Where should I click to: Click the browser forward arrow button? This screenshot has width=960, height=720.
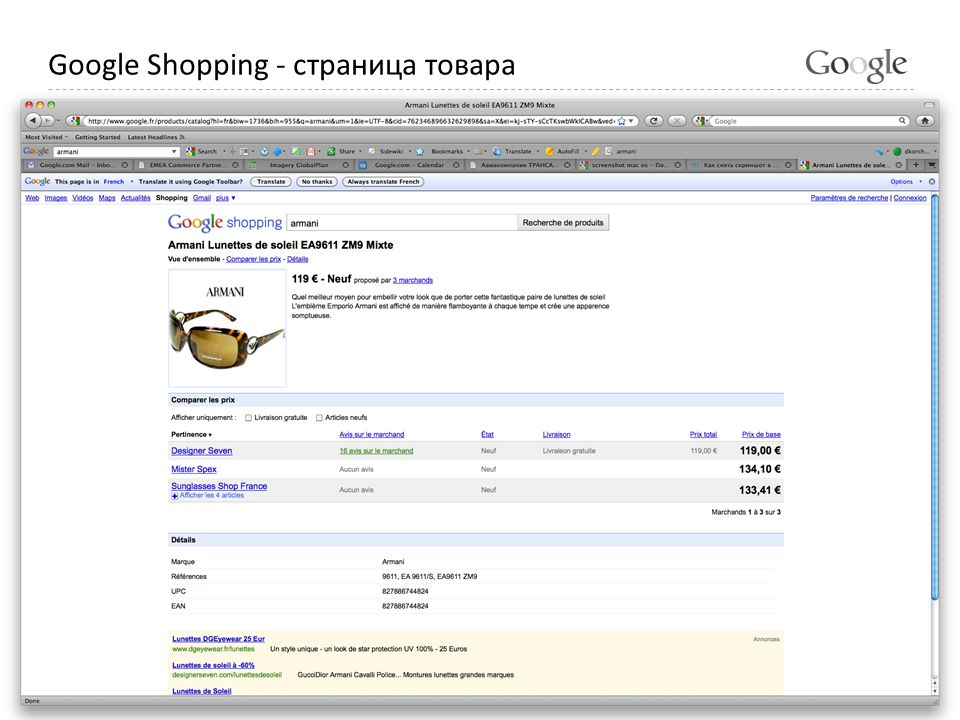click(x=48, y=121)
